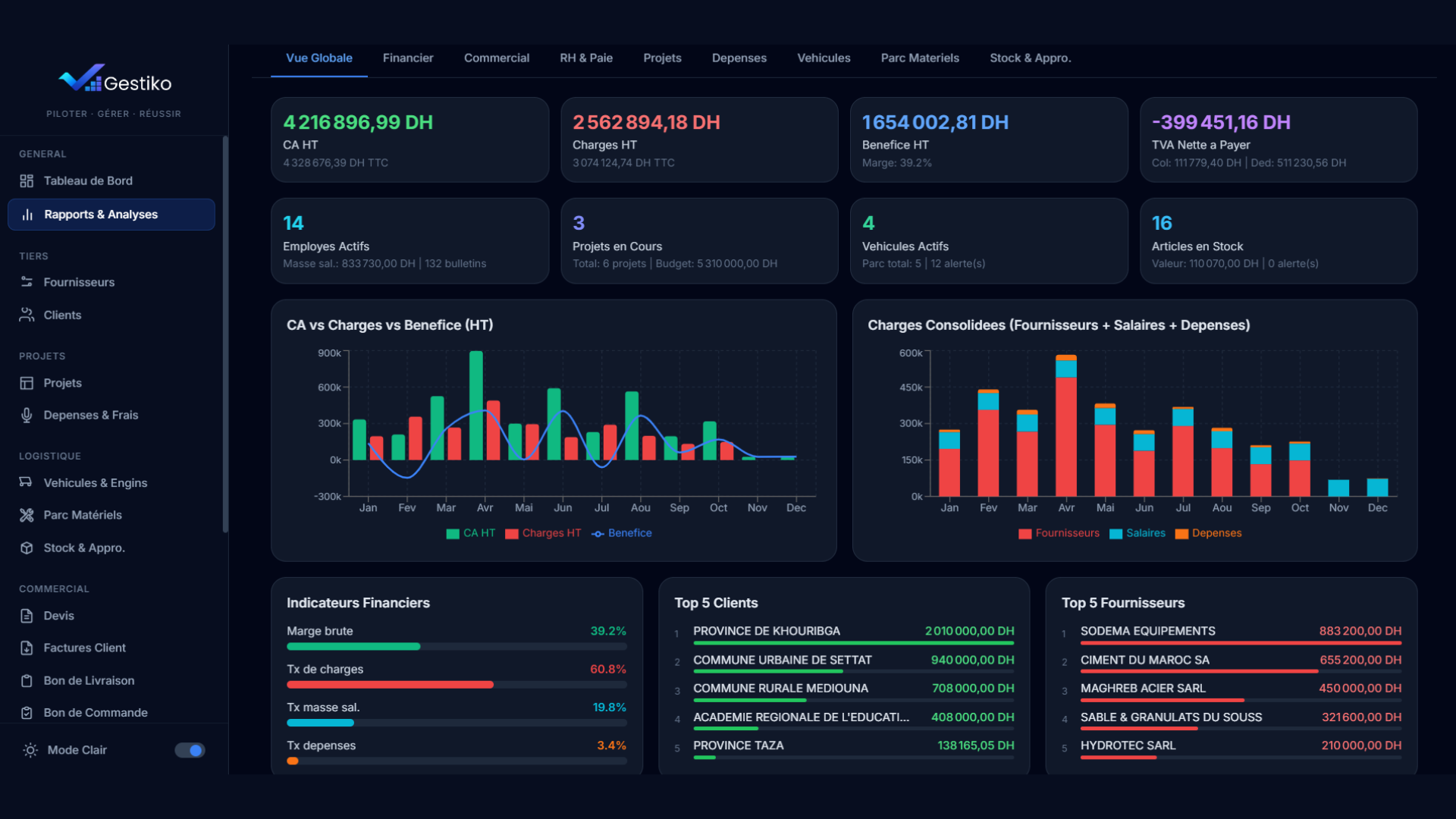This screenshot has width=1456, height=819.
Task: Toggle the Charges HT series in the legend
Action: (x=543, y=533)
